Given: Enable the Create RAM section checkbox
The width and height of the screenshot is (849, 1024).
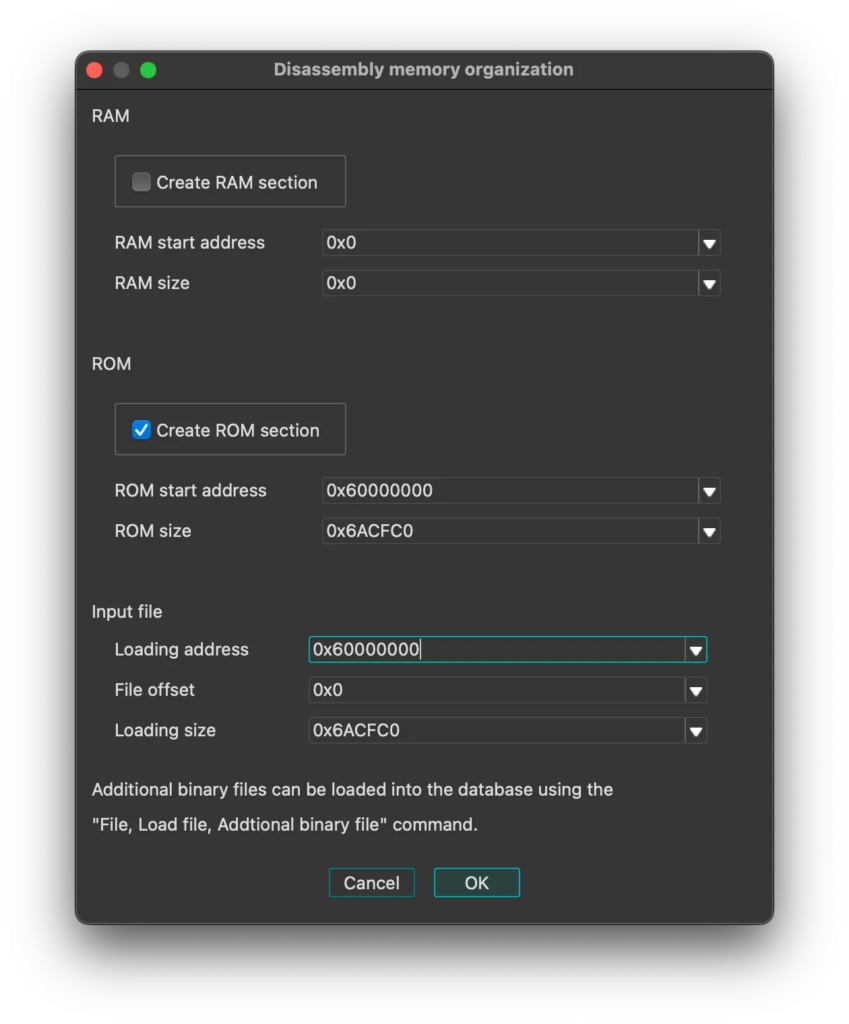Looking at the screenshot, I should coord(141,182).
